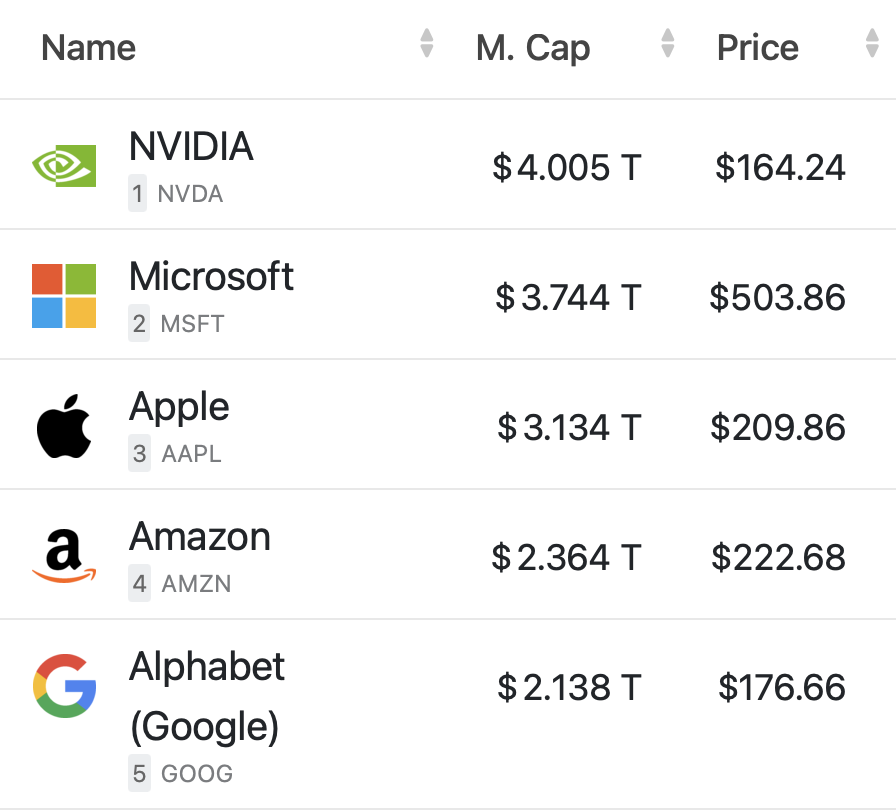Sort table by M. Cap arrows
This screenshot has width=896, height=810.
(667, 43)
